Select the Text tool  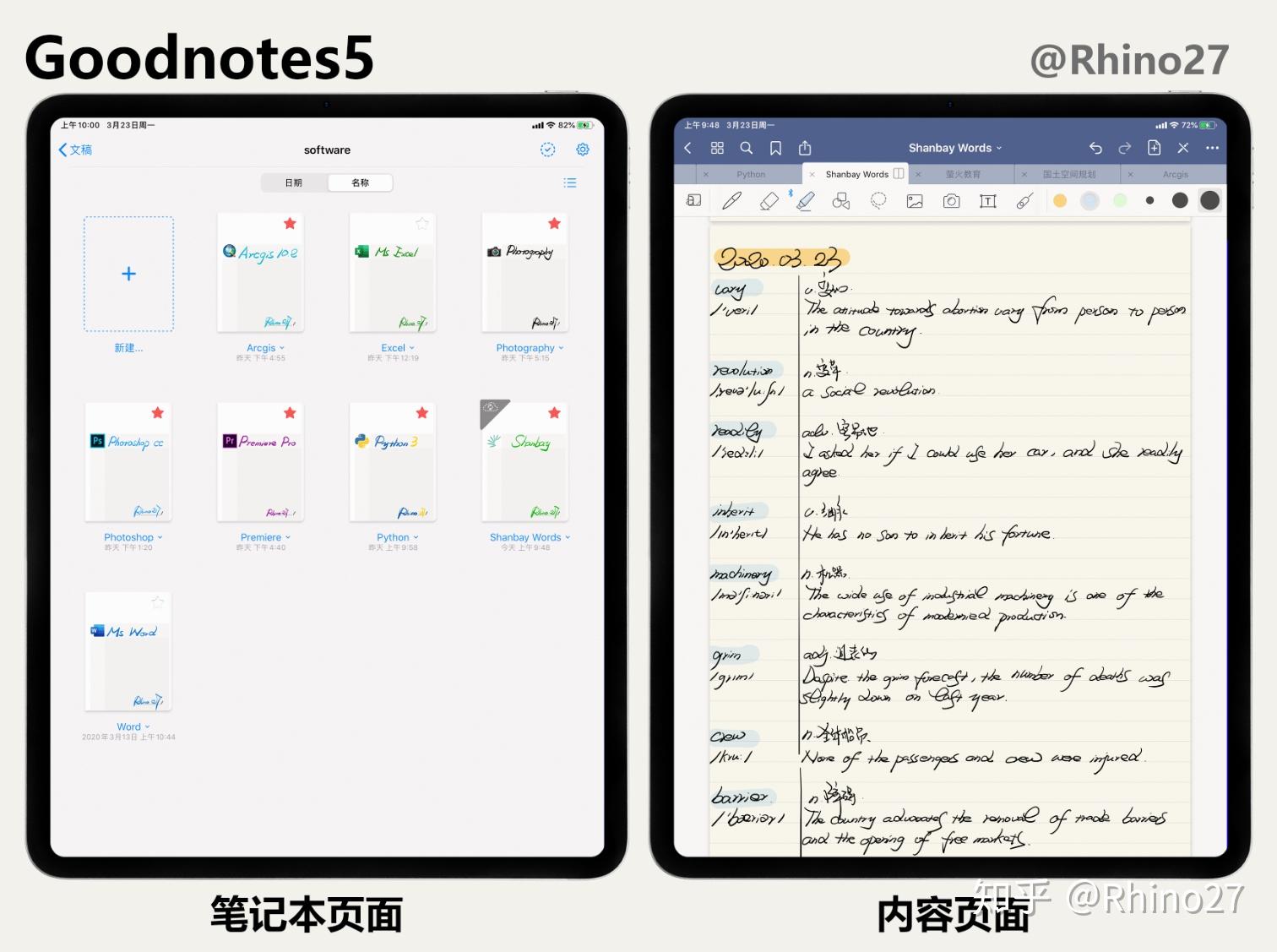[987, 201]
